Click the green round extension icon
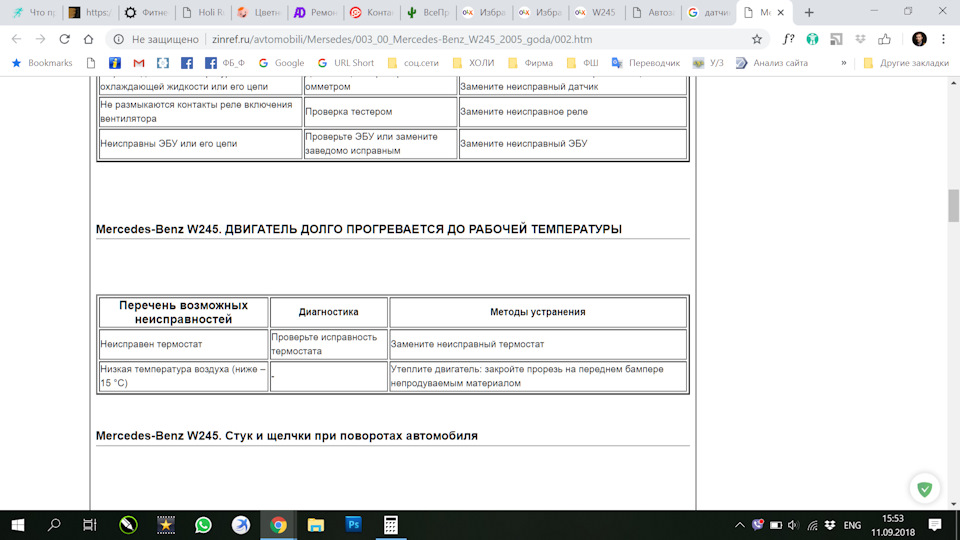This screenshot has width=960, height=540. [x=812, y=39]
